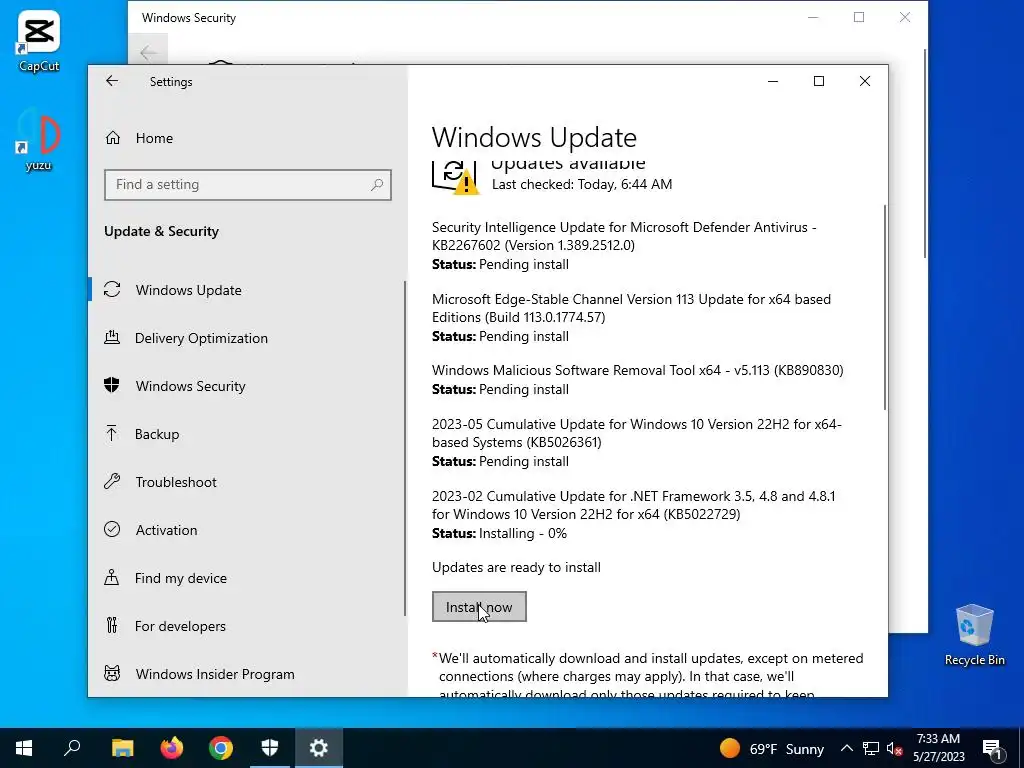
Task: Open the For developers page
Action: 180,626
